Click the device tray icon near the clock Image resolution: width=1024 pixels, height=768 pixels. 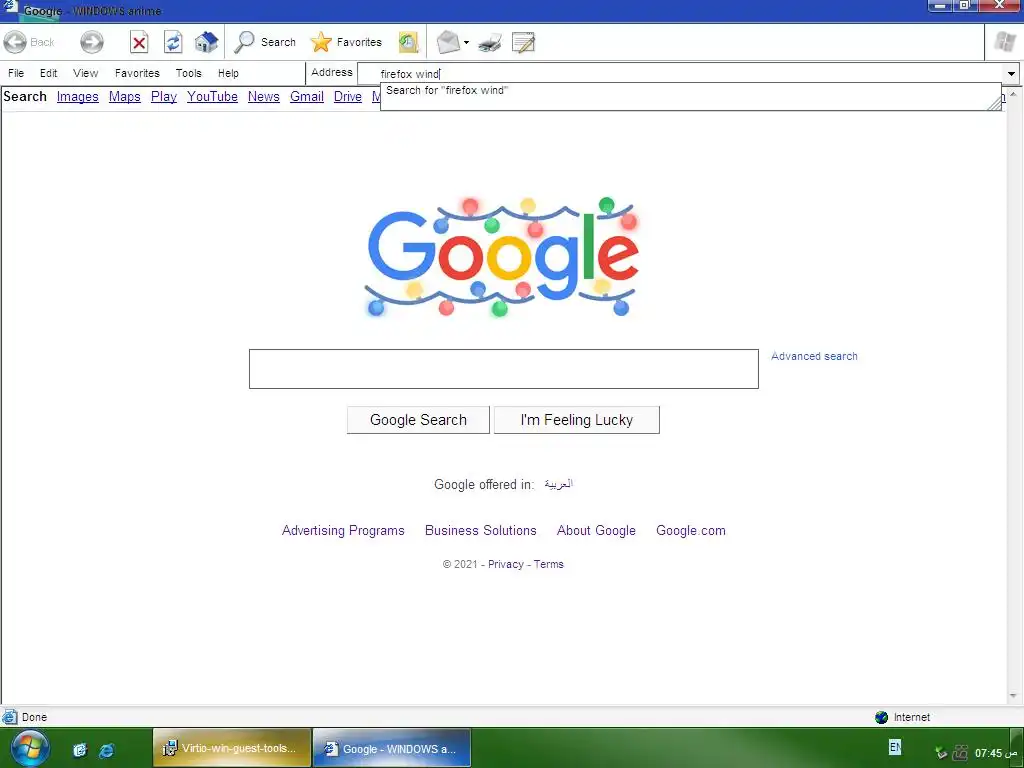tap(960, 752)
